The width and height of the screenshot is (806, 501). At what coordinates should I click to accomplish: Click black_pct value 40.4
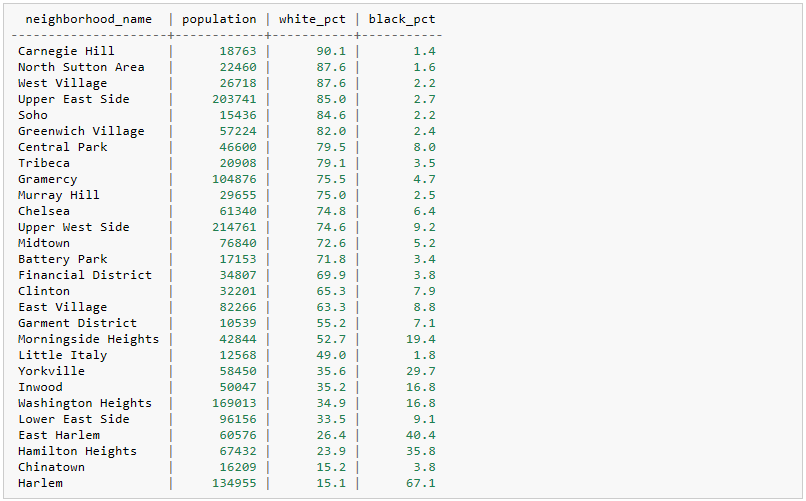[x=420, y=435]
